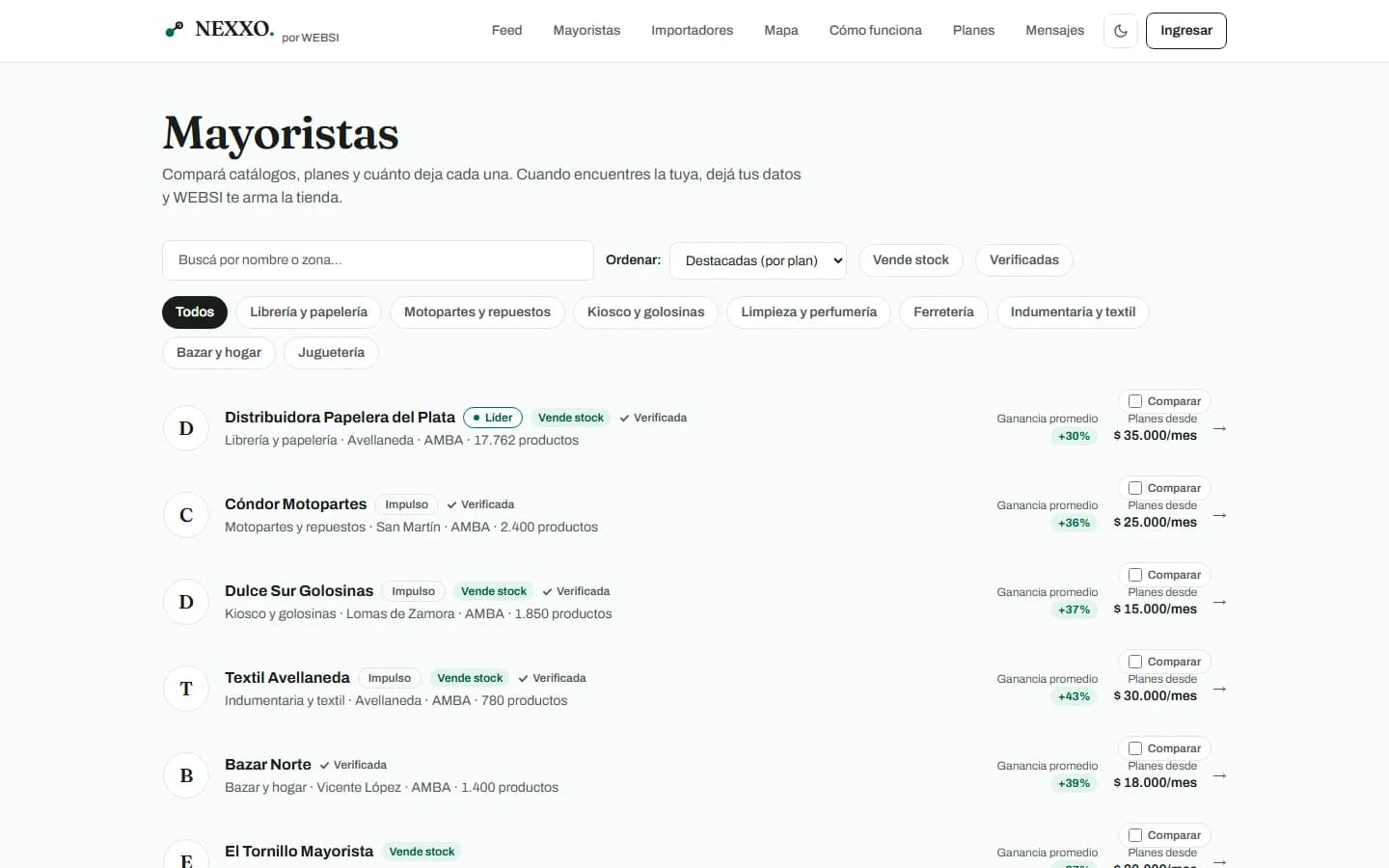
Task: Open Textil Avellaneda row arrow
Action: click(1219, 689)
